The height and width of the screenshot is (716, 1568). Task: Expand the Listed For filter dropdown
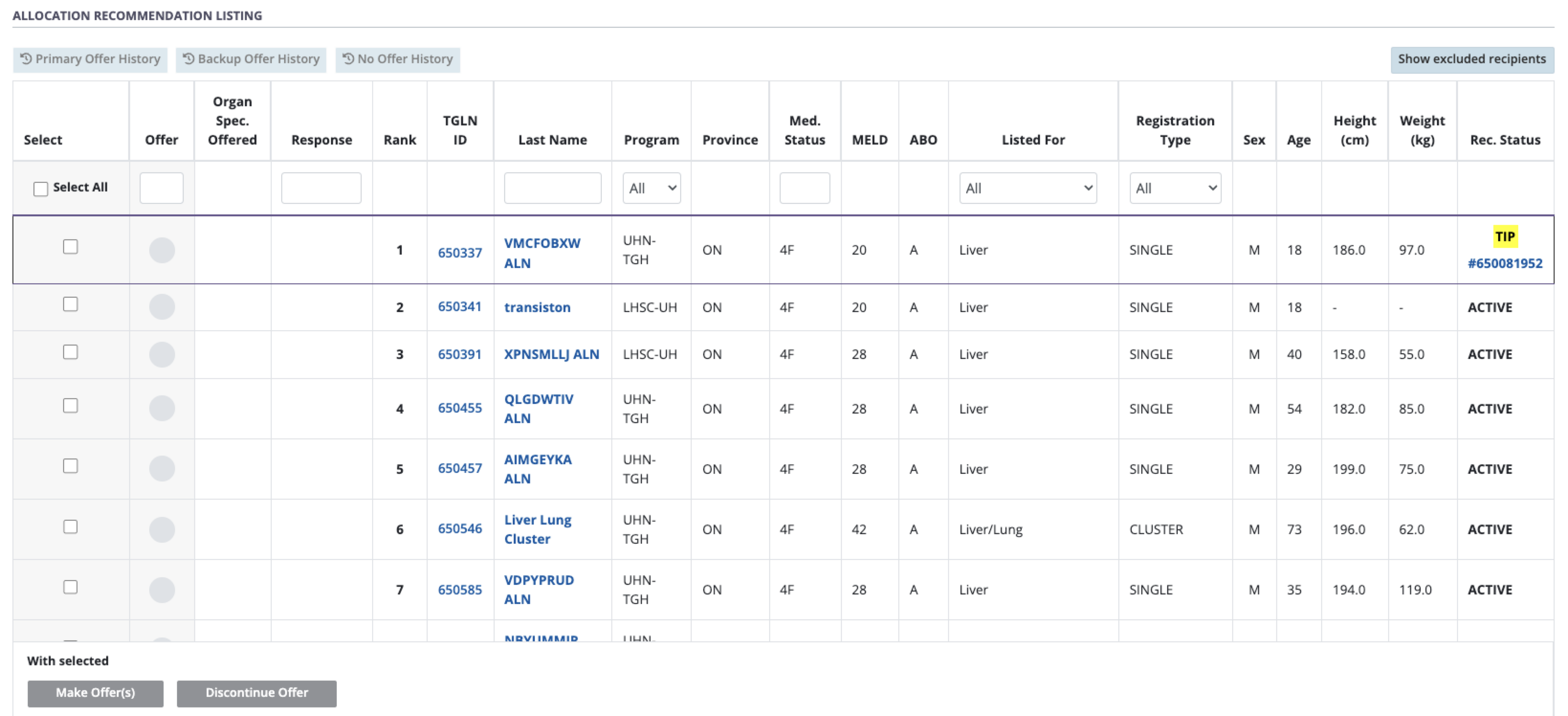1027,188
